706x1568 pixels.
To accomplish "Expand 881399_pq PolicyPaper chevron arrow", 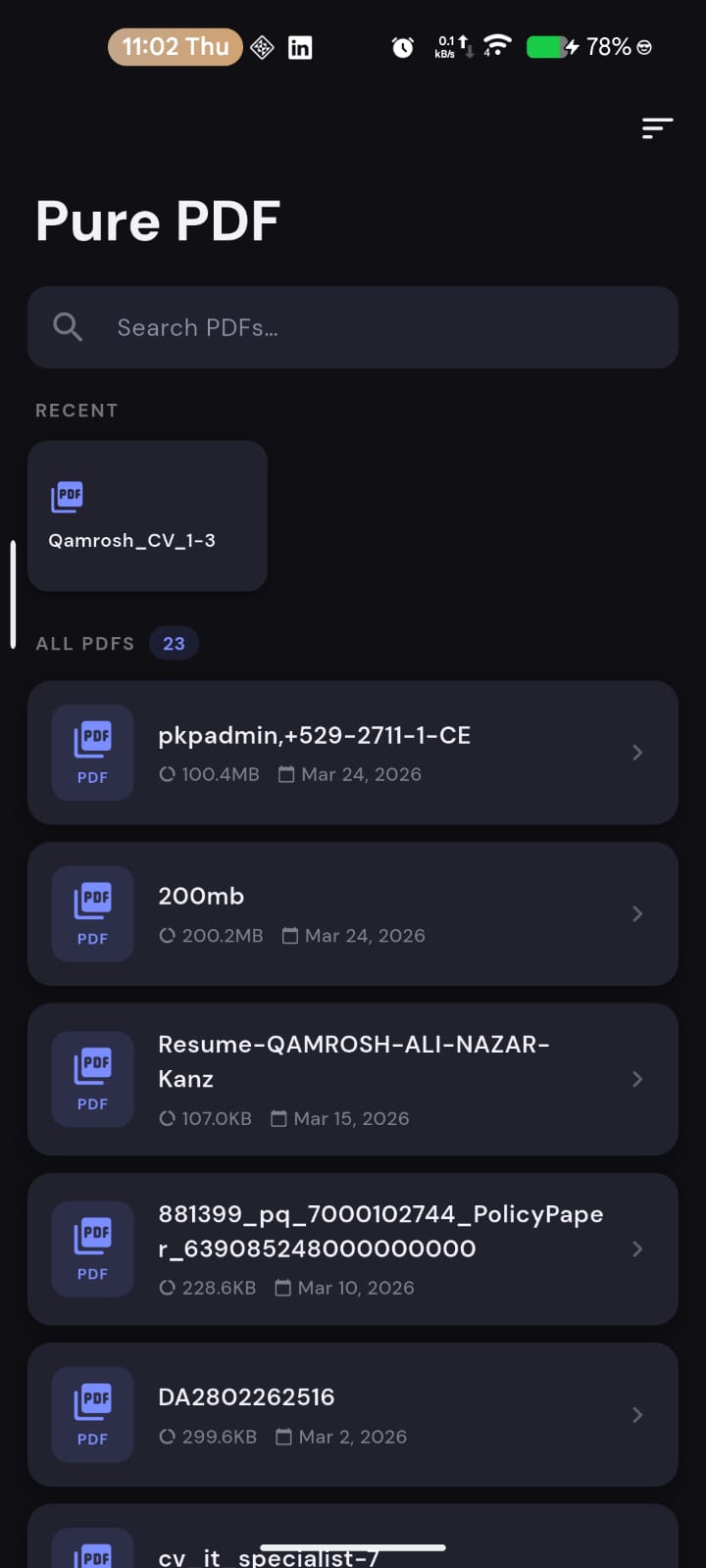I will point(637,1249).
